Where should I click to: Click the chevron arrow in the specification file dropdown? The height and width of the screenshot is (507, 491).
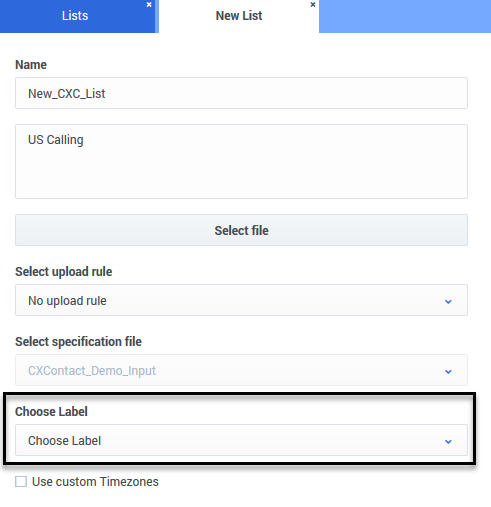pos(448,372)
